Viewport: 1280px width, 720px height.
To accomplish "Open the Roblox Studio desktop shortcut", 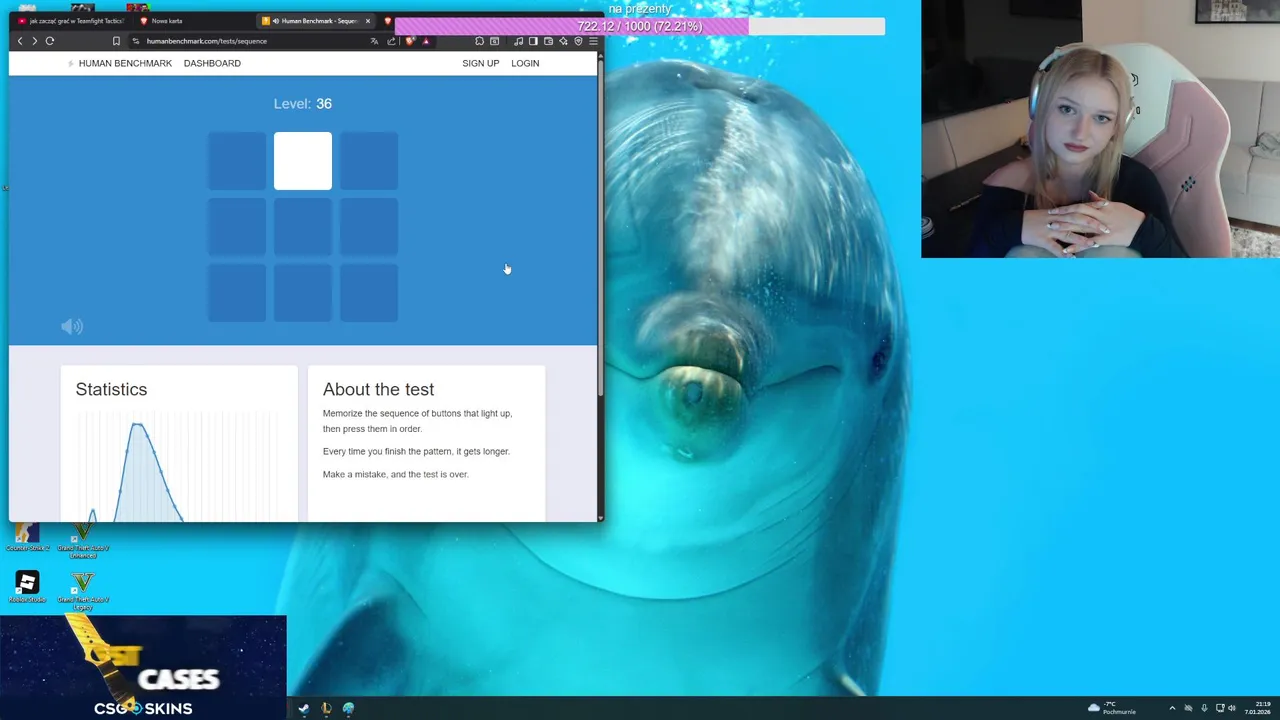I will [x=27, y=587].
